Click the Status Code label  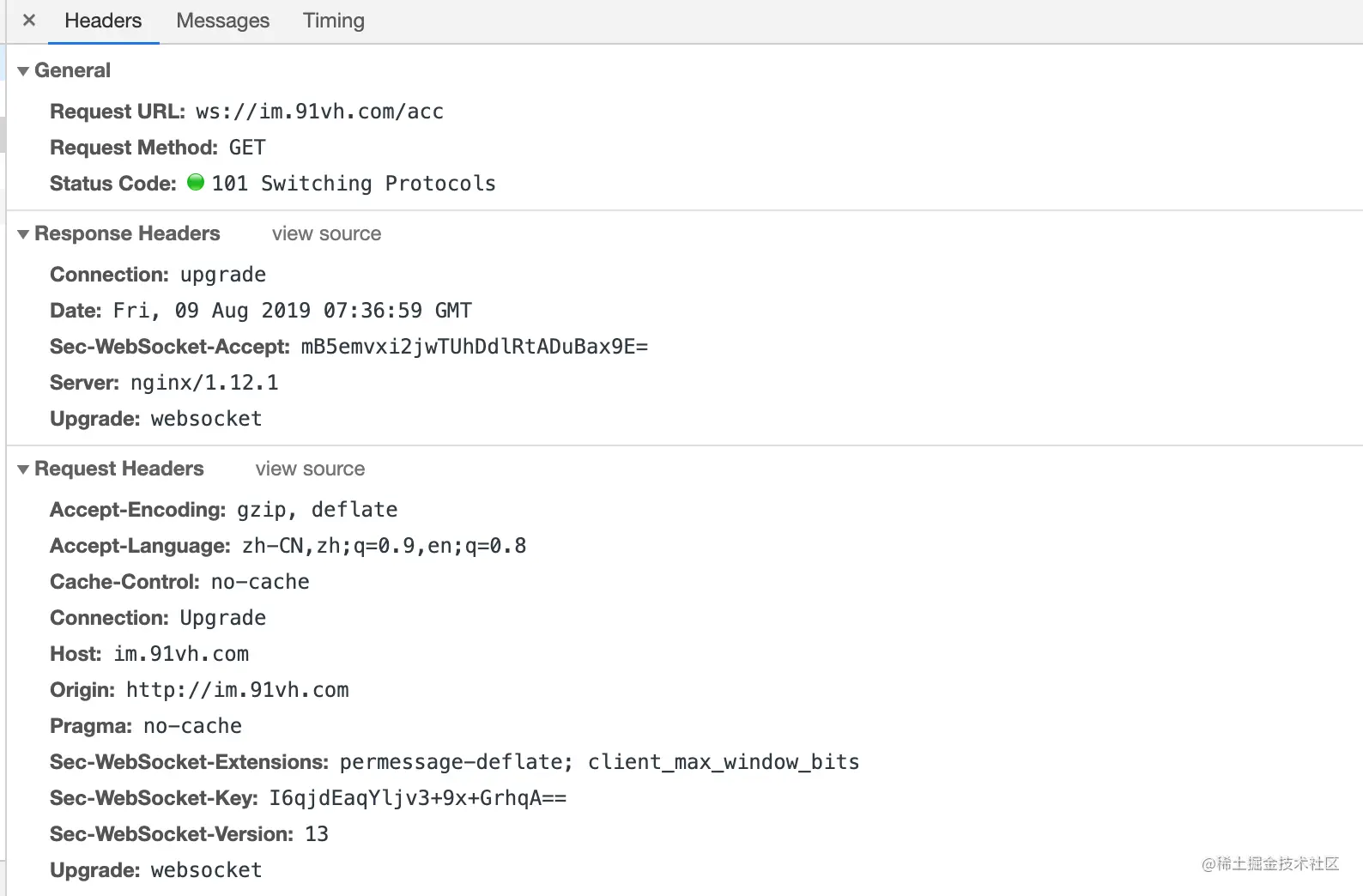(113, 184)
